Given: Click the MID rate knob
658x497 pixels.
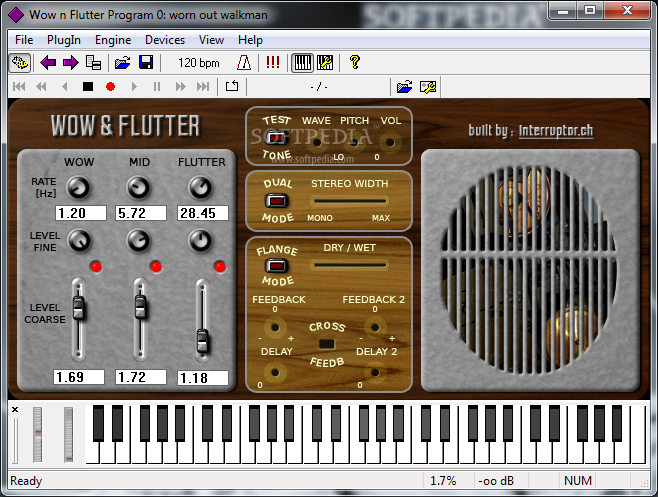Looking at the screenshot, I should point(138,188).
